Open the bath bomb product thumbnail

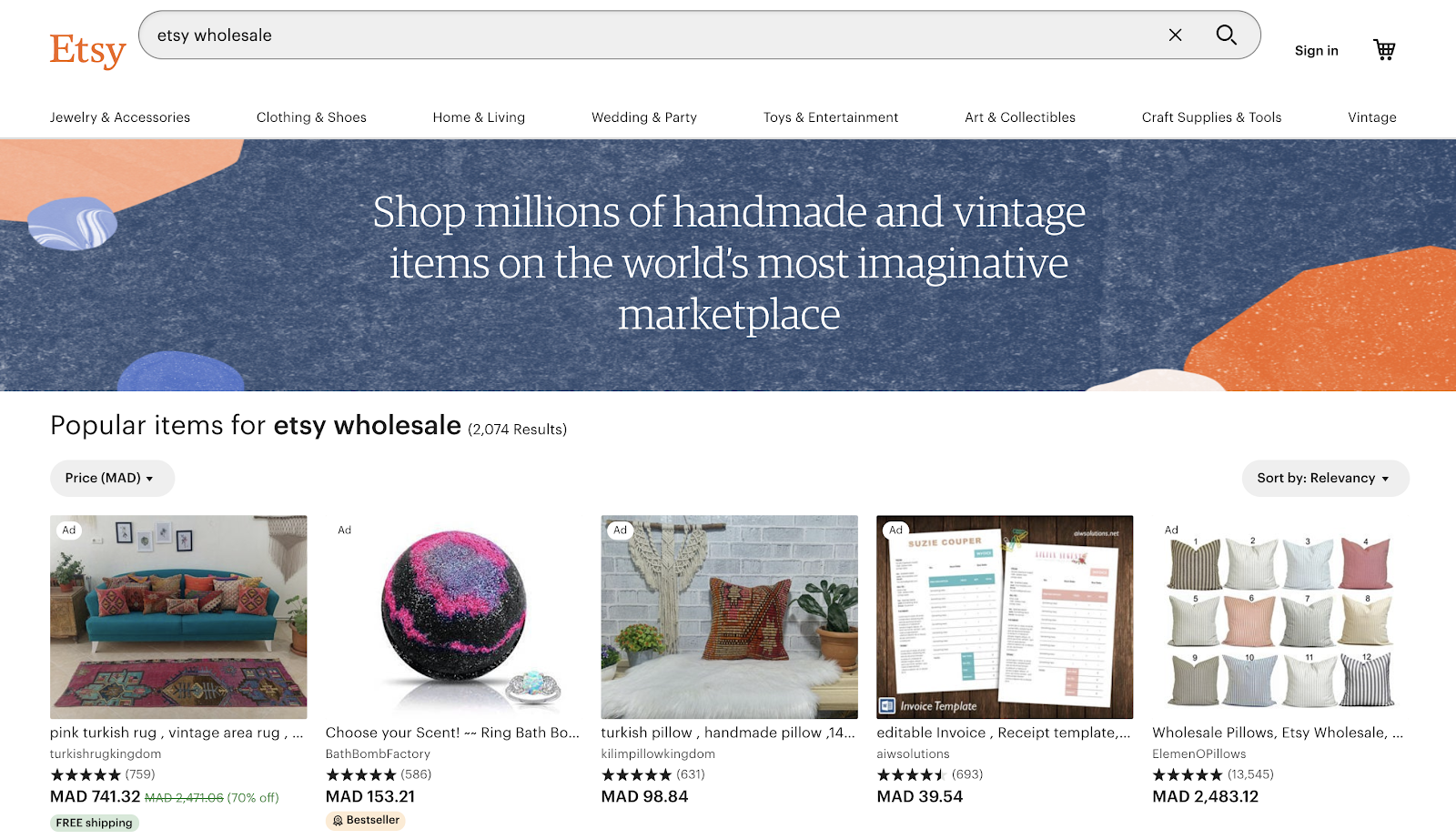coord(453,617)
